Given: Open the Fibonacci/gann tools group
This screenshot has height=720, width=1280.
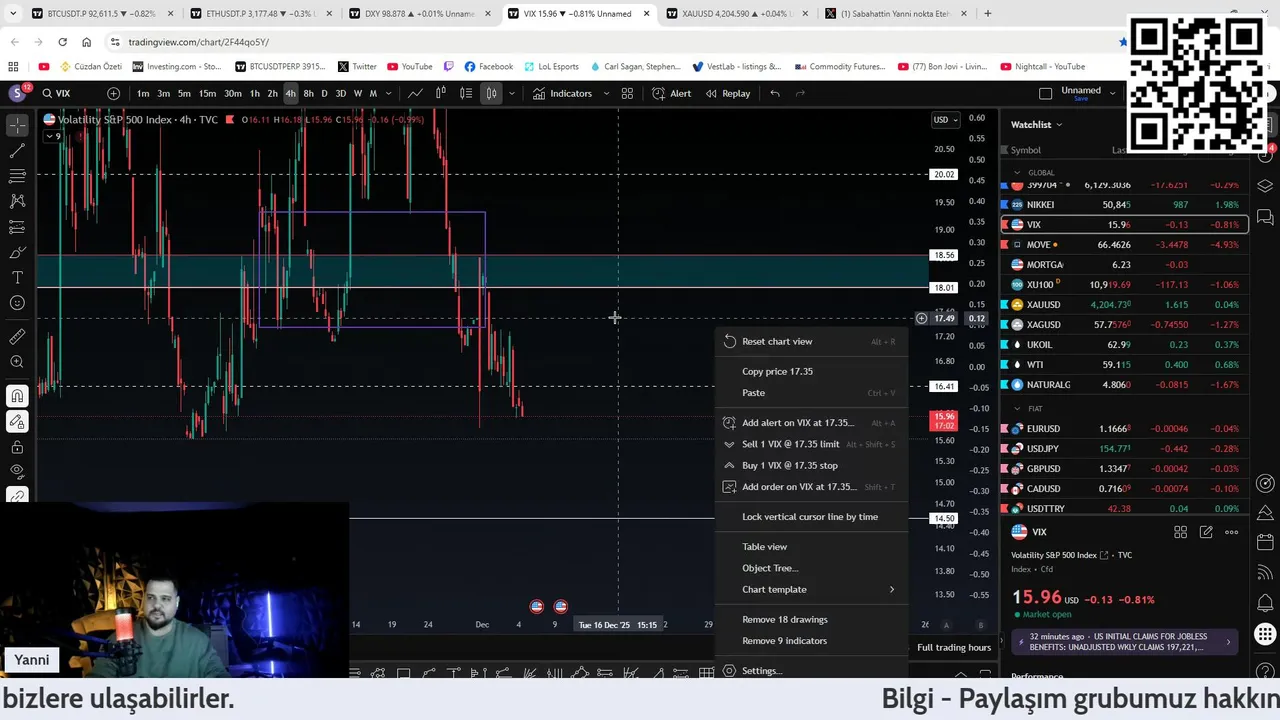Looking at the screenshot, I should pos(17,176).
